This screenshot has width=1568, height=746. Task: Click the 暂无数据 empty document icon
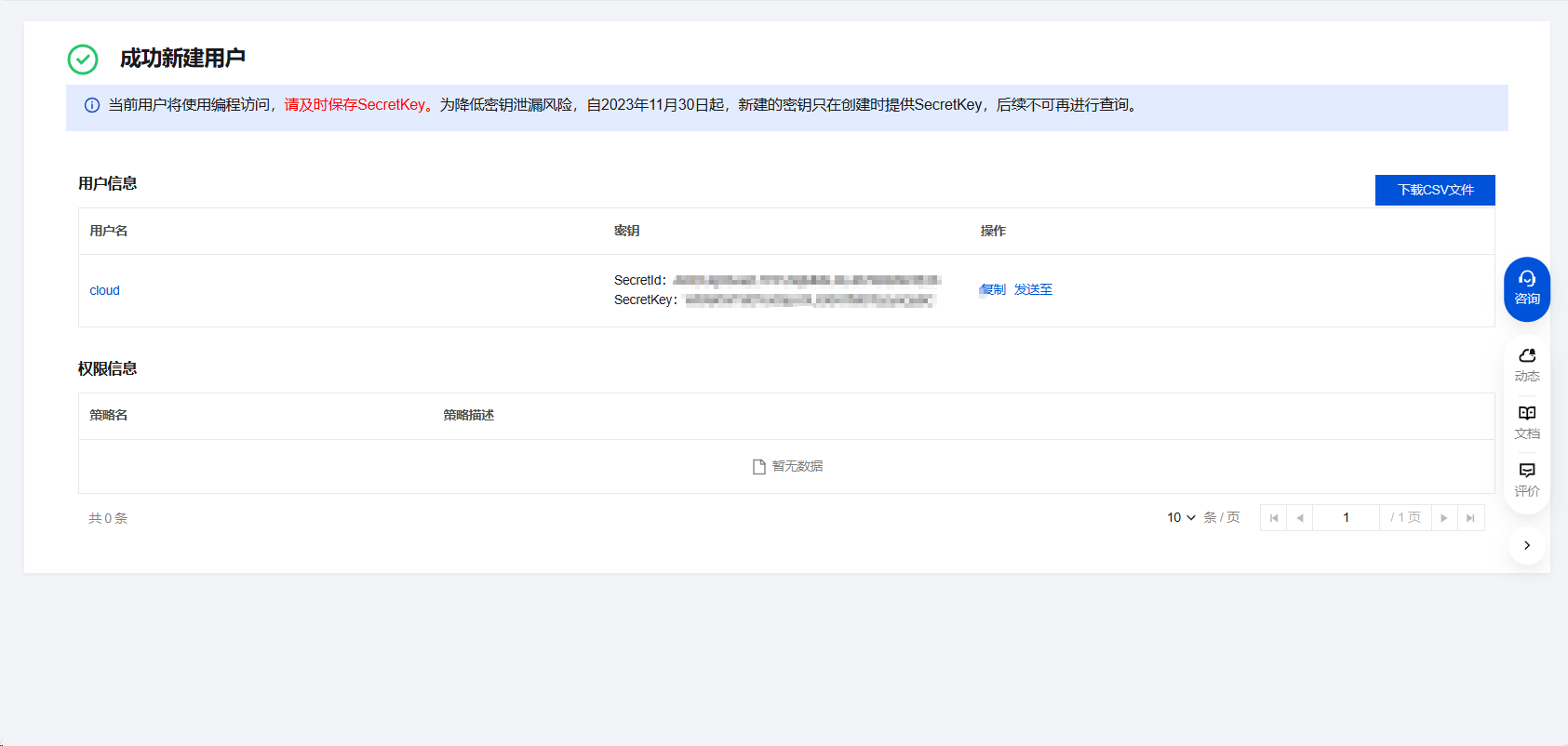coord(758,467)
